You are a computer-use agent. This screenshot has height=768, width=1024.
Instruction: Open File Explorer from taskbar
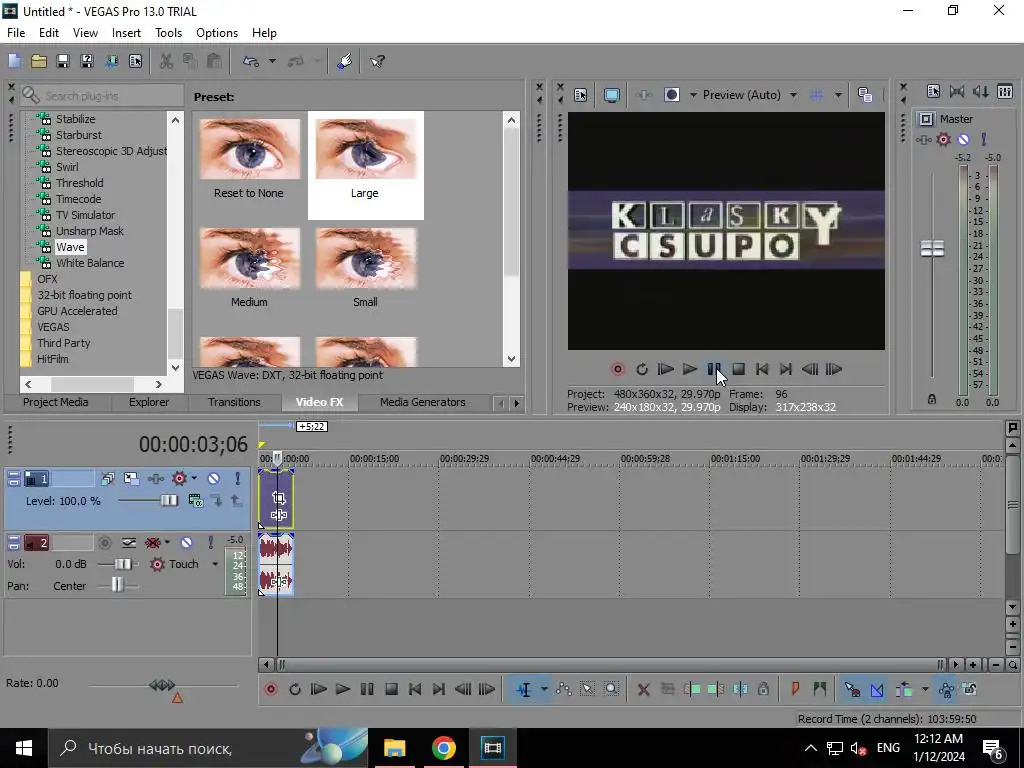(x=394, y=748)
